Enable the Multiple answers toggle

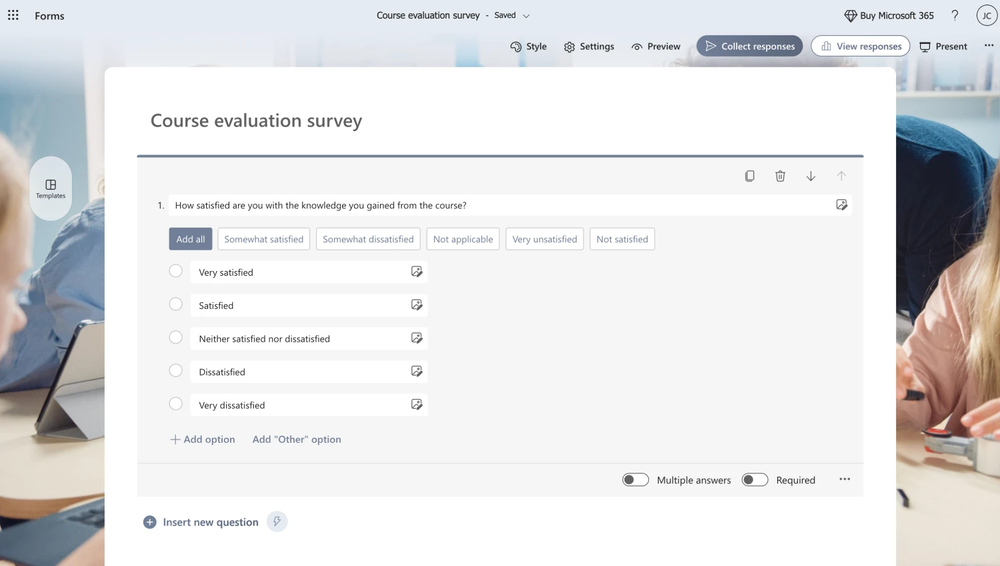(635, 480)
